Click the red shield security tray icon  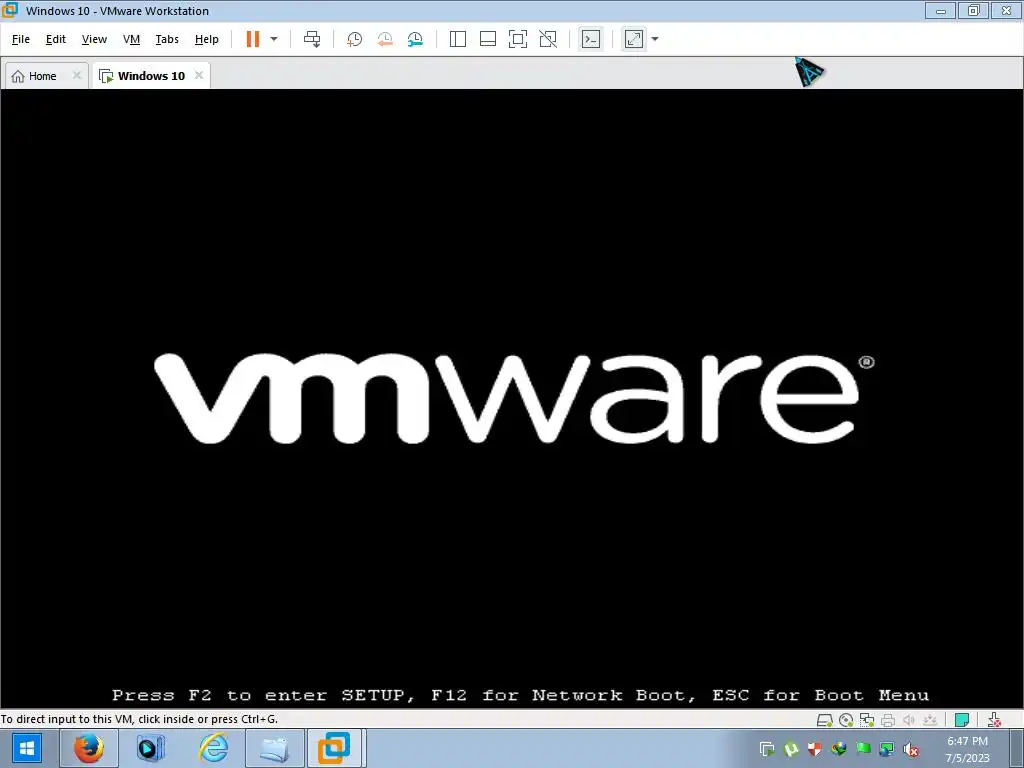pyautogui.click(x=814, y=748)
